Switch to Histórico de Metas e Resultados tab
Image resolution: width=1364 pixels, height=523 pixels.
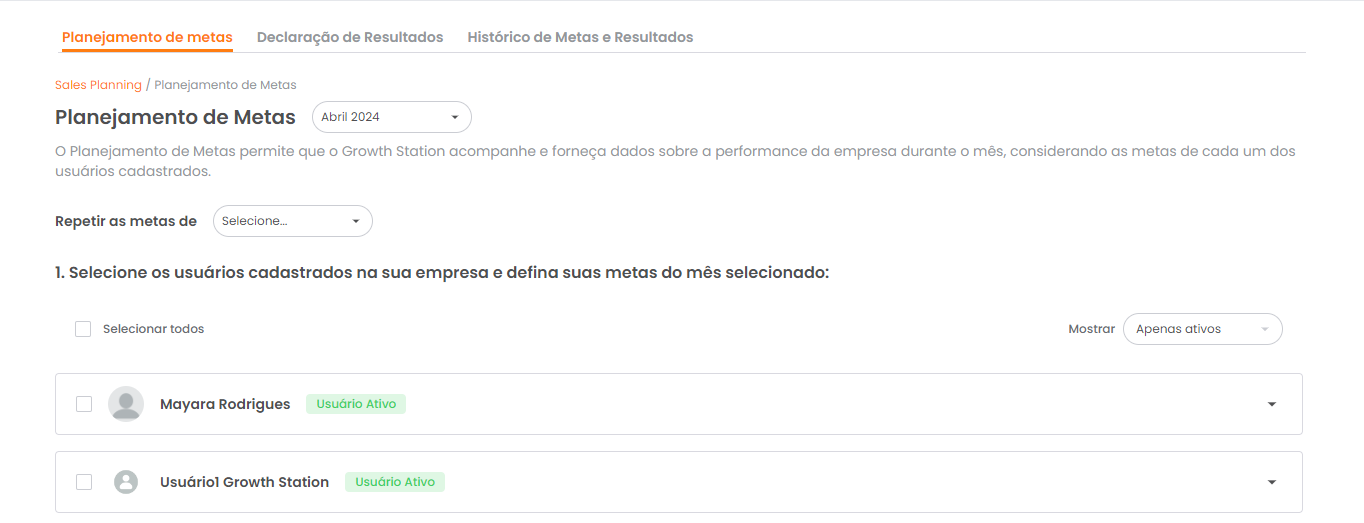coord(580,37)
